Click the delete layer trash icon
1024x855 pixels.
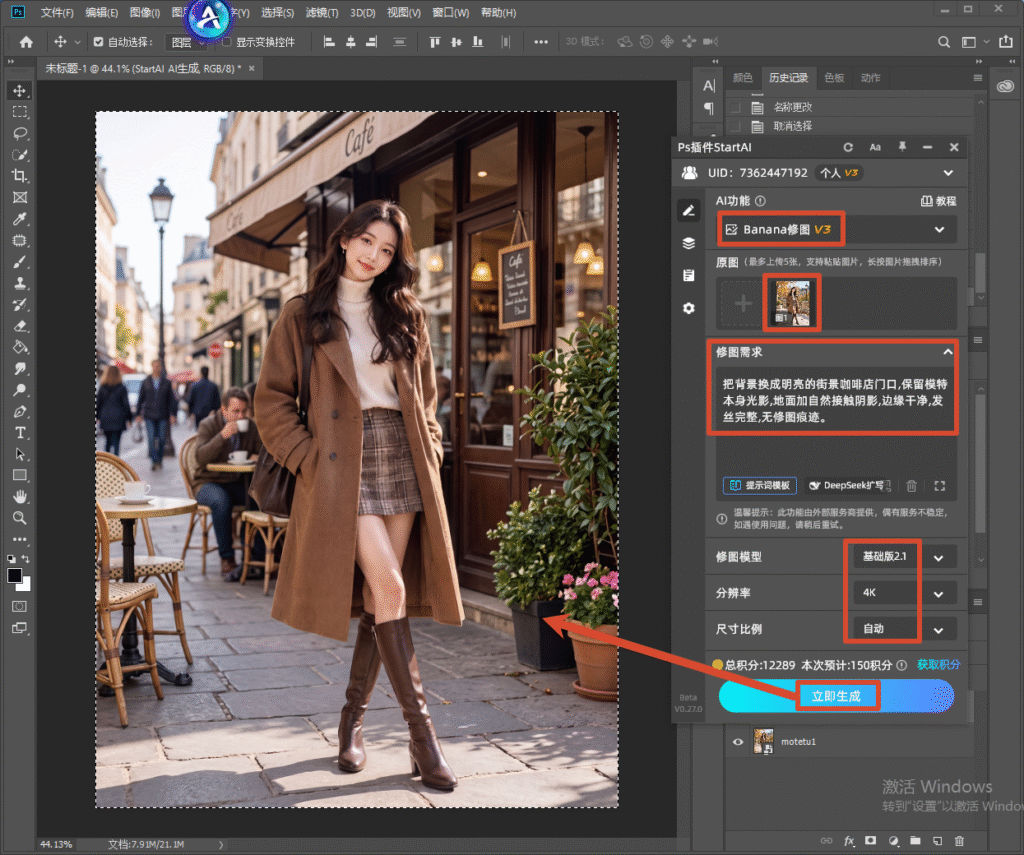coord(959,841)
